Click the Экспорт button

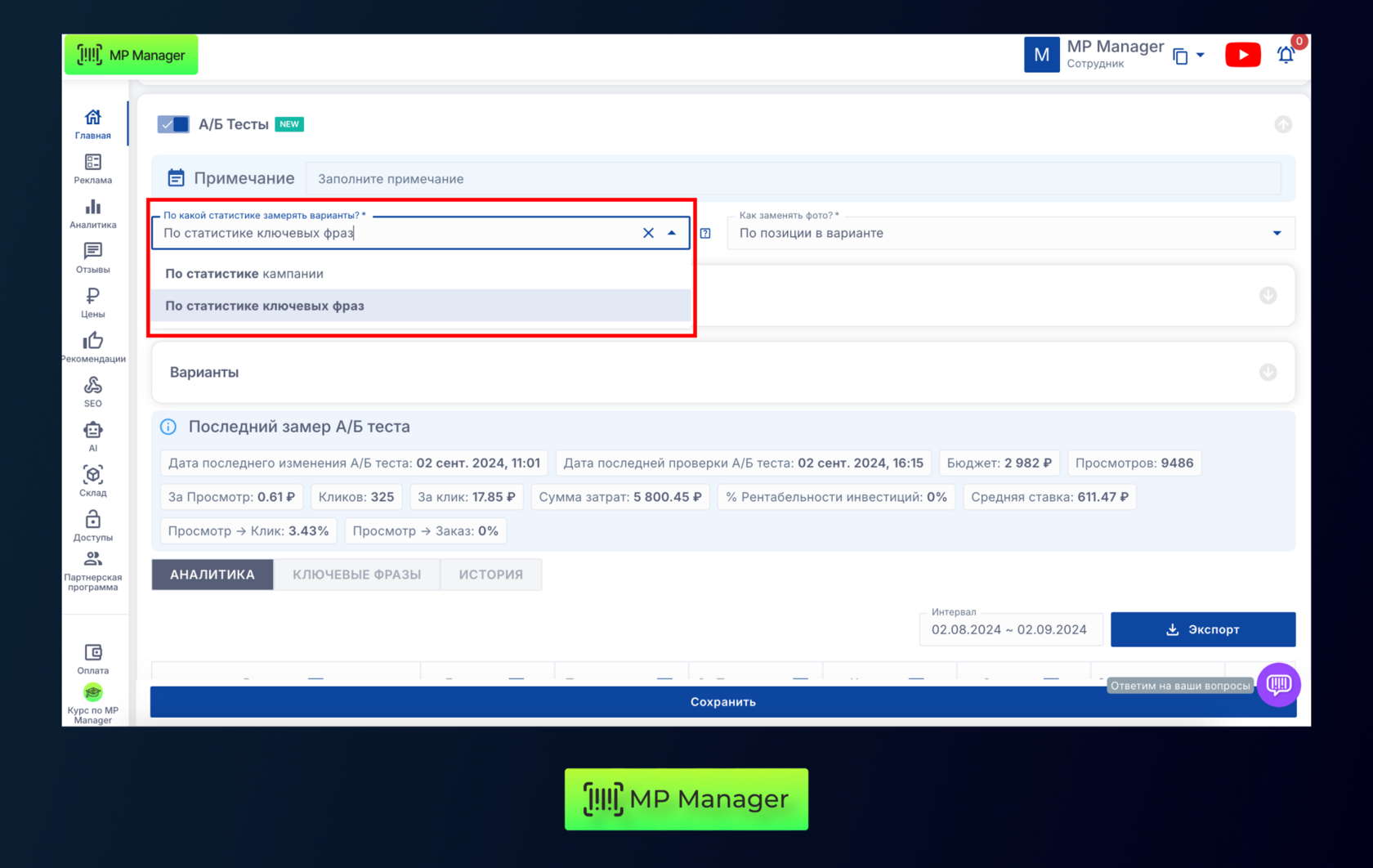(1202, 629)
